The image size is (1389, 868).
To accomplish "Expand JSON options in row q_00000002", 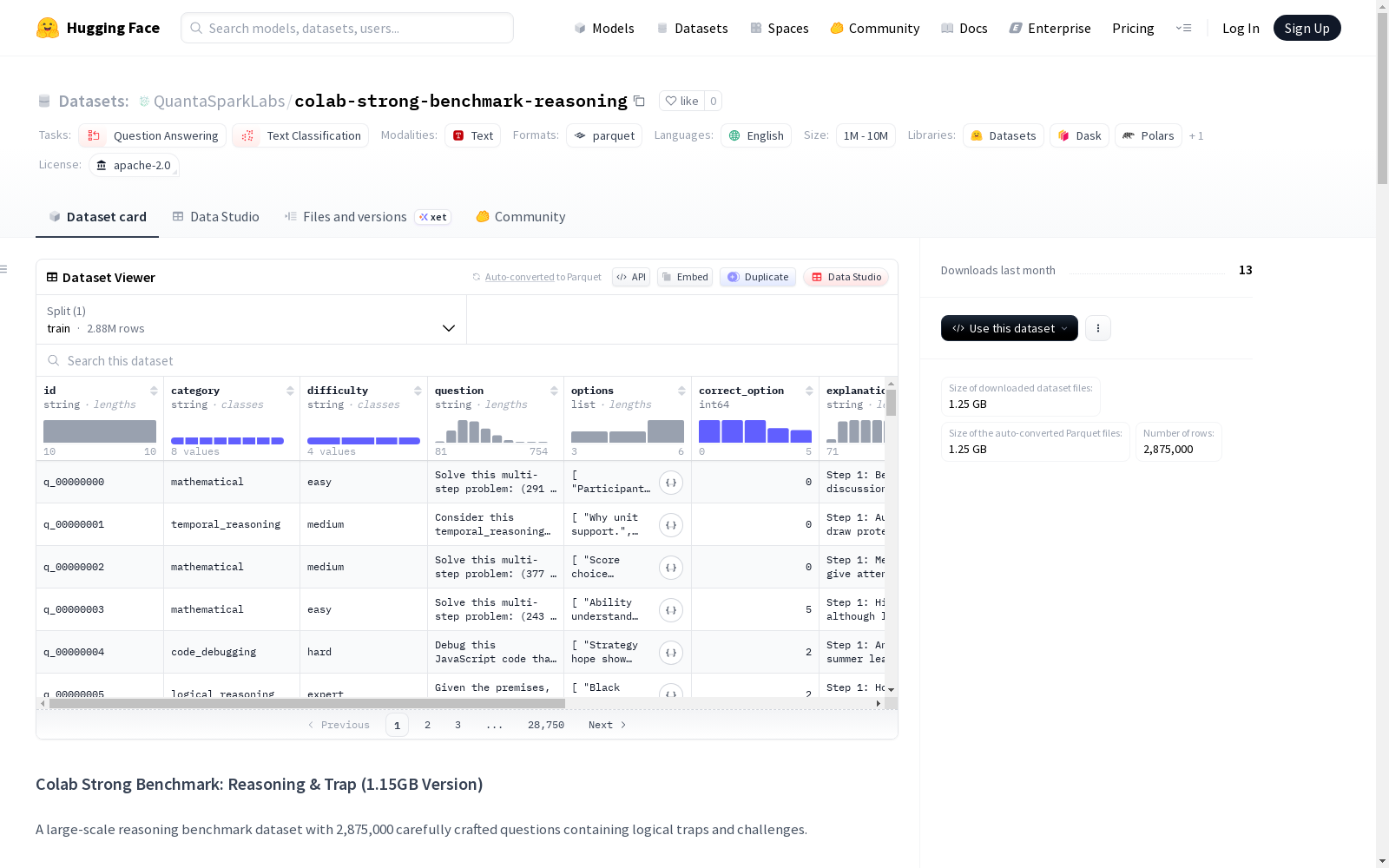I will coord(671,568).
